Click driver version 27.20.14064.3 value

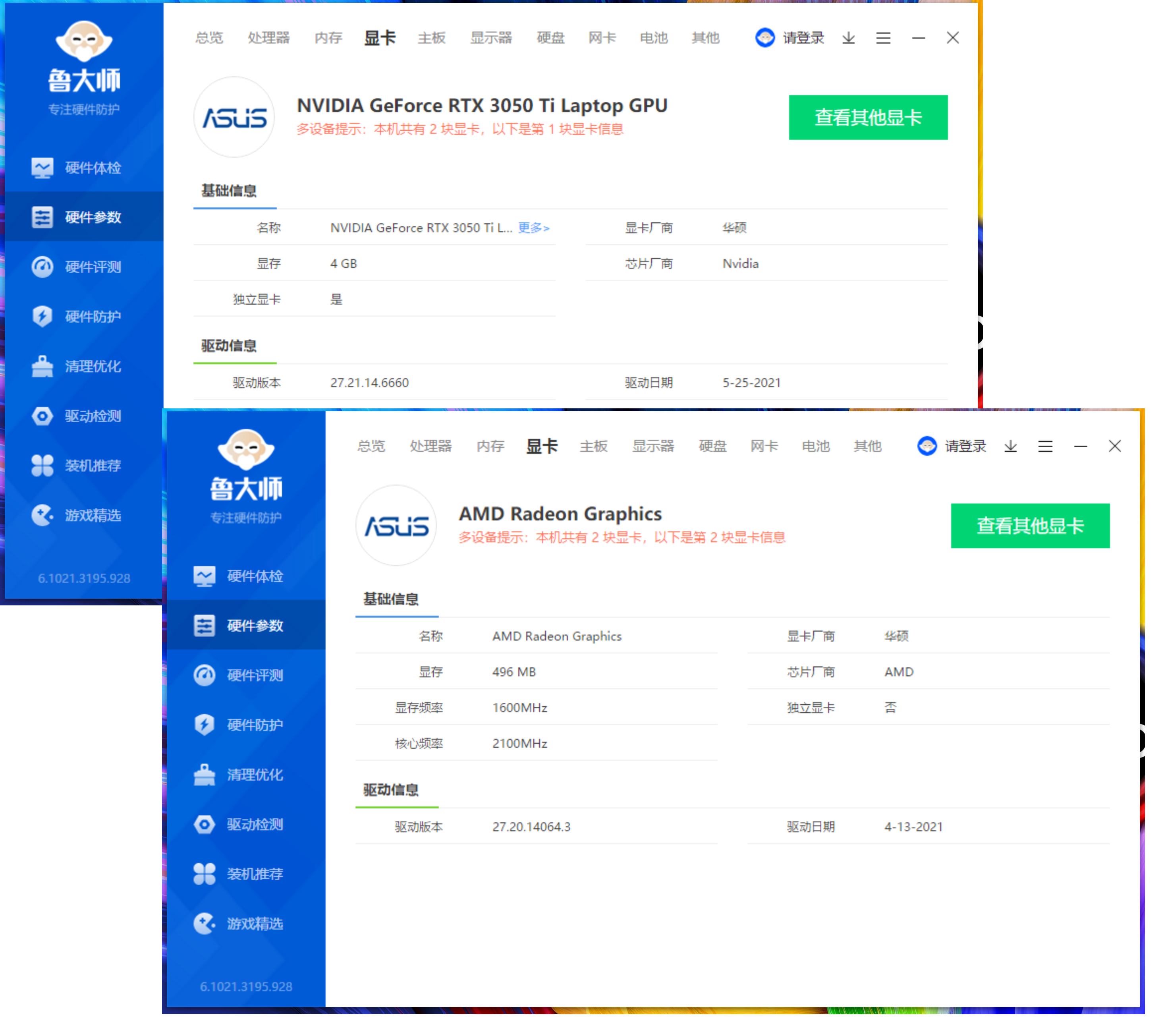(x=532, y=827)
